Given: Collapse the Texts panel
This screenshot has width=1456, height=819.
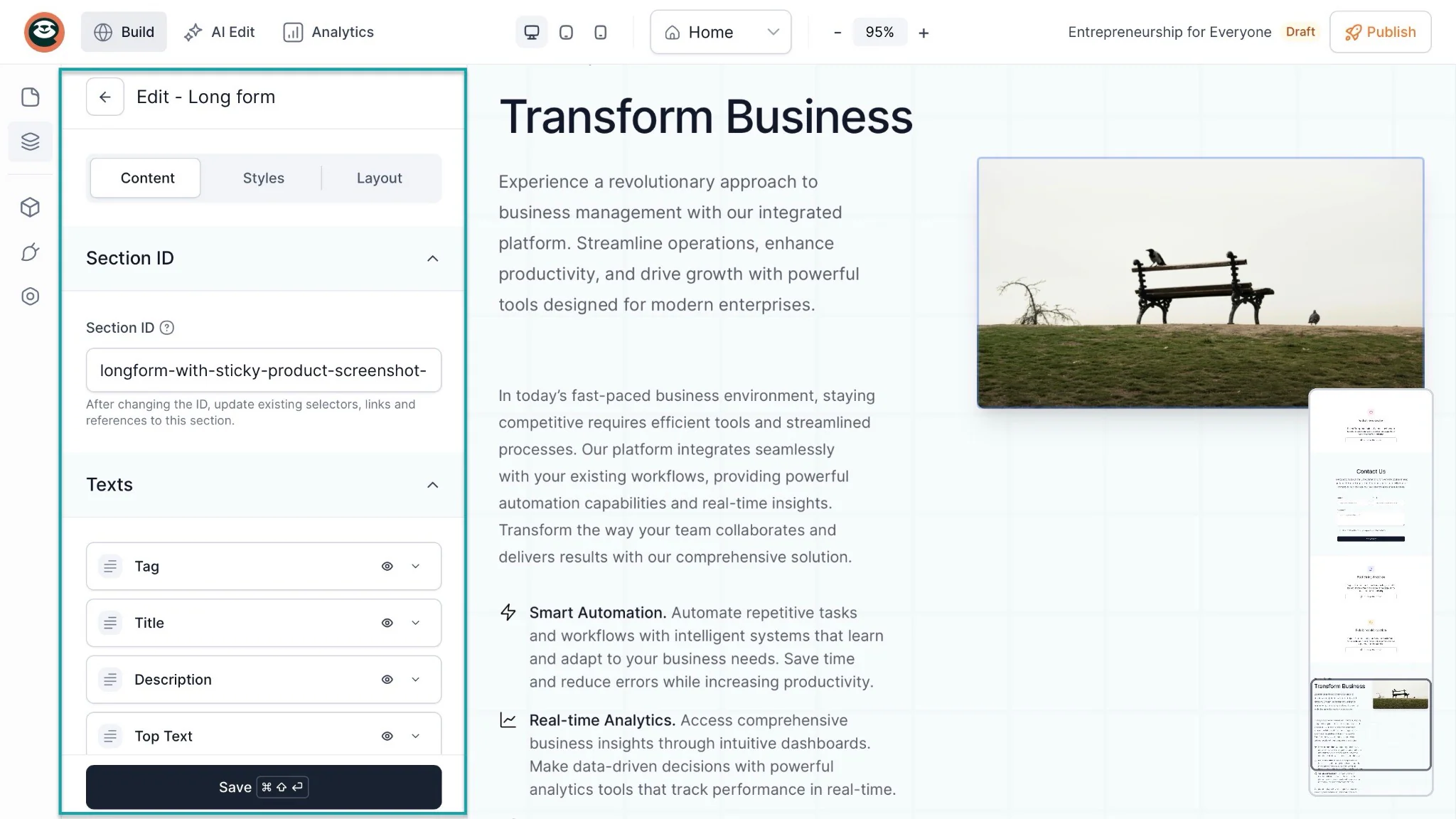Looking at the screenshot, I should point(432,485).
